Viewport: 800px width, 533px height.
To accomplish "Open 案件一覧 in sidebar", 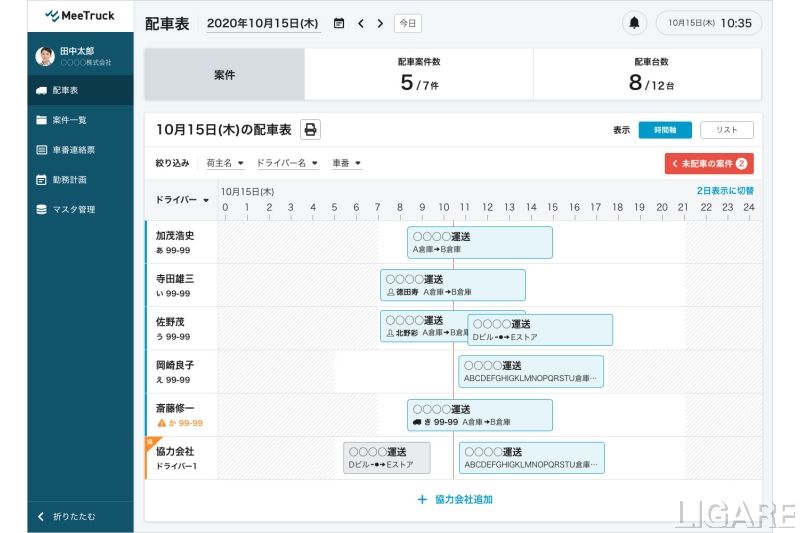I will coord(69,120).
